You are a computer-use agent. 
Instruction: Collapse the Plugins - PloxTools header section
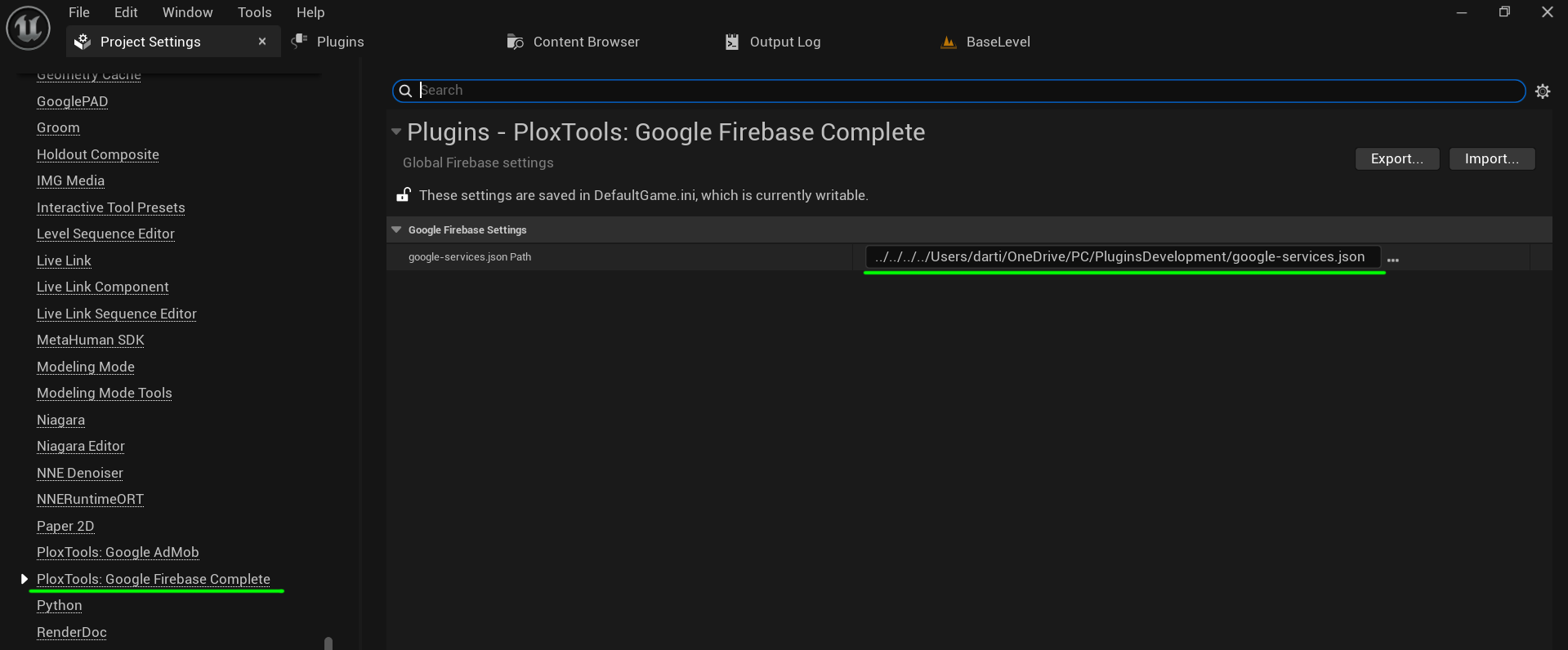tap(396, 131)
